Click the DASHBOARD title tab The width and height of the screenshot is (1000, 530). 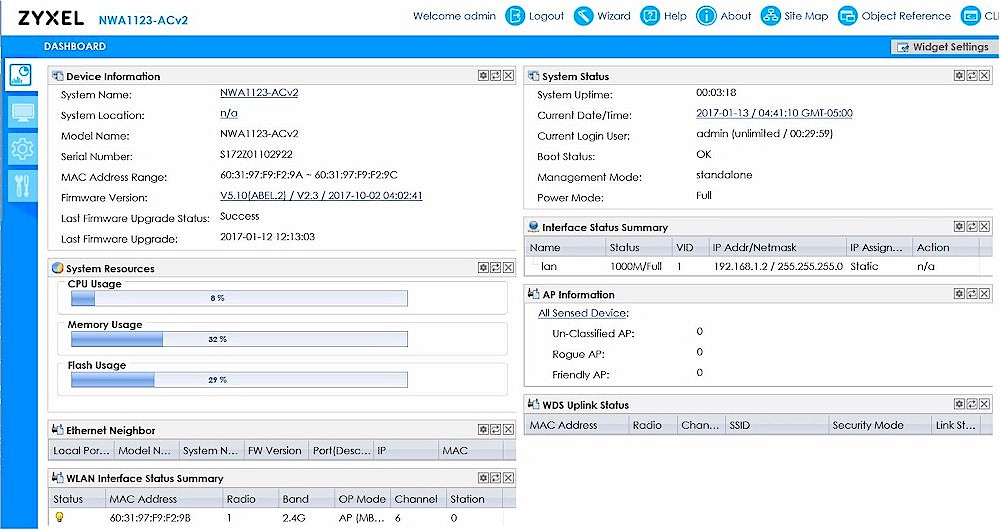(75, 47)
